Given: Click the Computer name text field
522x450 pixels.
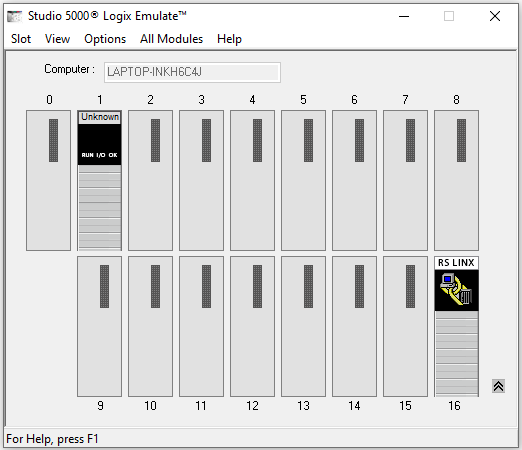Looking at the screenshot, I should pos(192,72).
